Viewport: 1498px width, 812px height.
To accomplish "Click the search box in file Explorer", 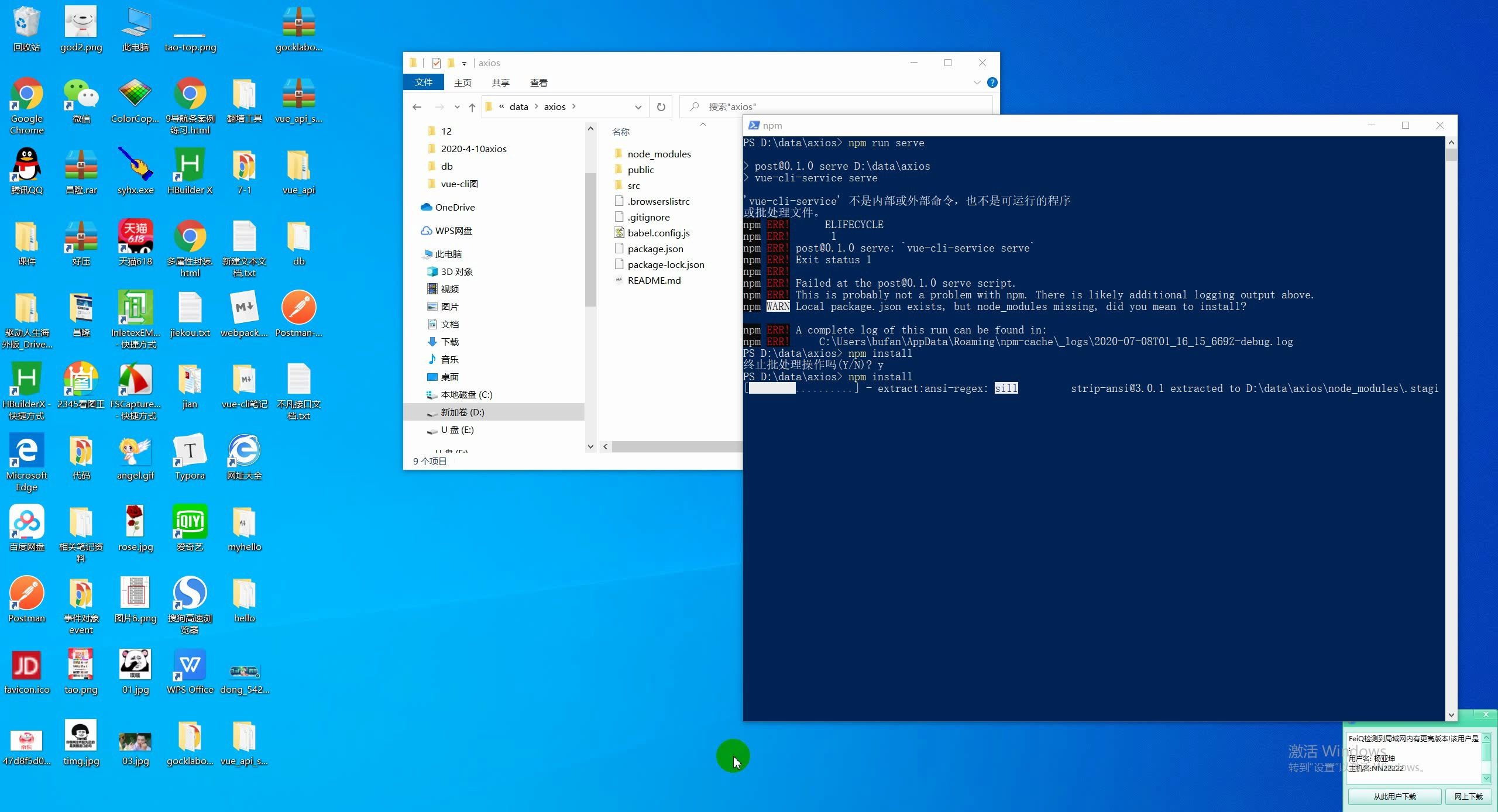I will click(839, 106).
